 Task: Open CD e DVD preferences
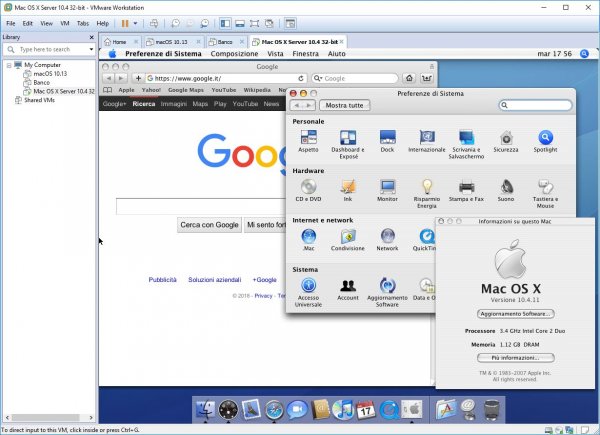tap(308, 189)
